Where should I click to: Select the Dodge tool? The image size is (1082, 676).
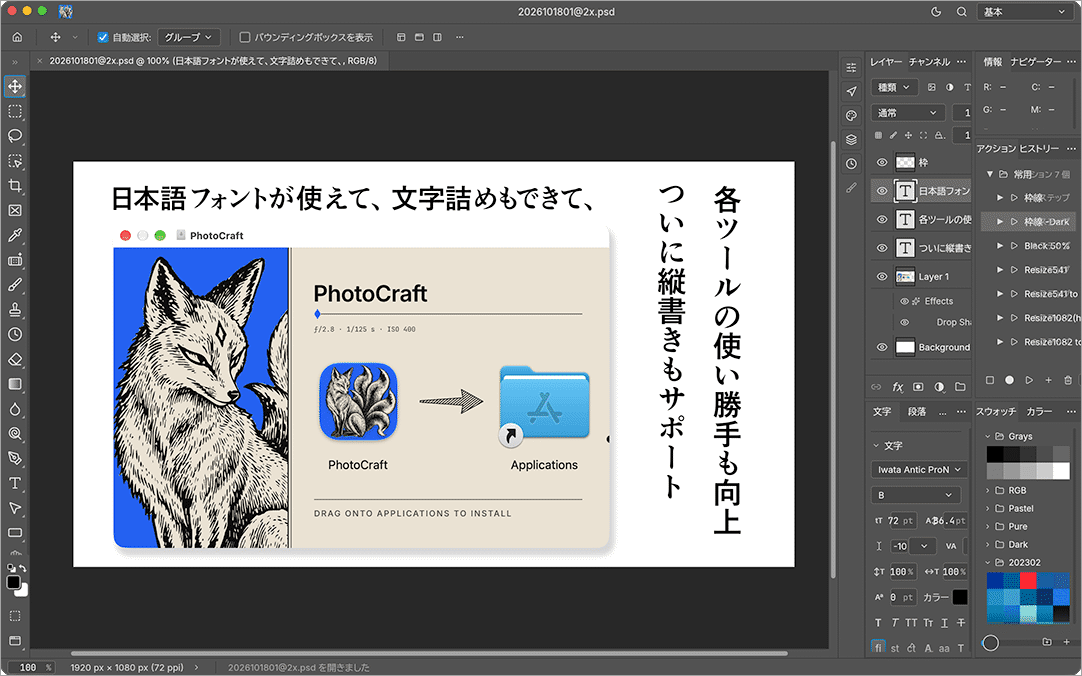(14, 434)
